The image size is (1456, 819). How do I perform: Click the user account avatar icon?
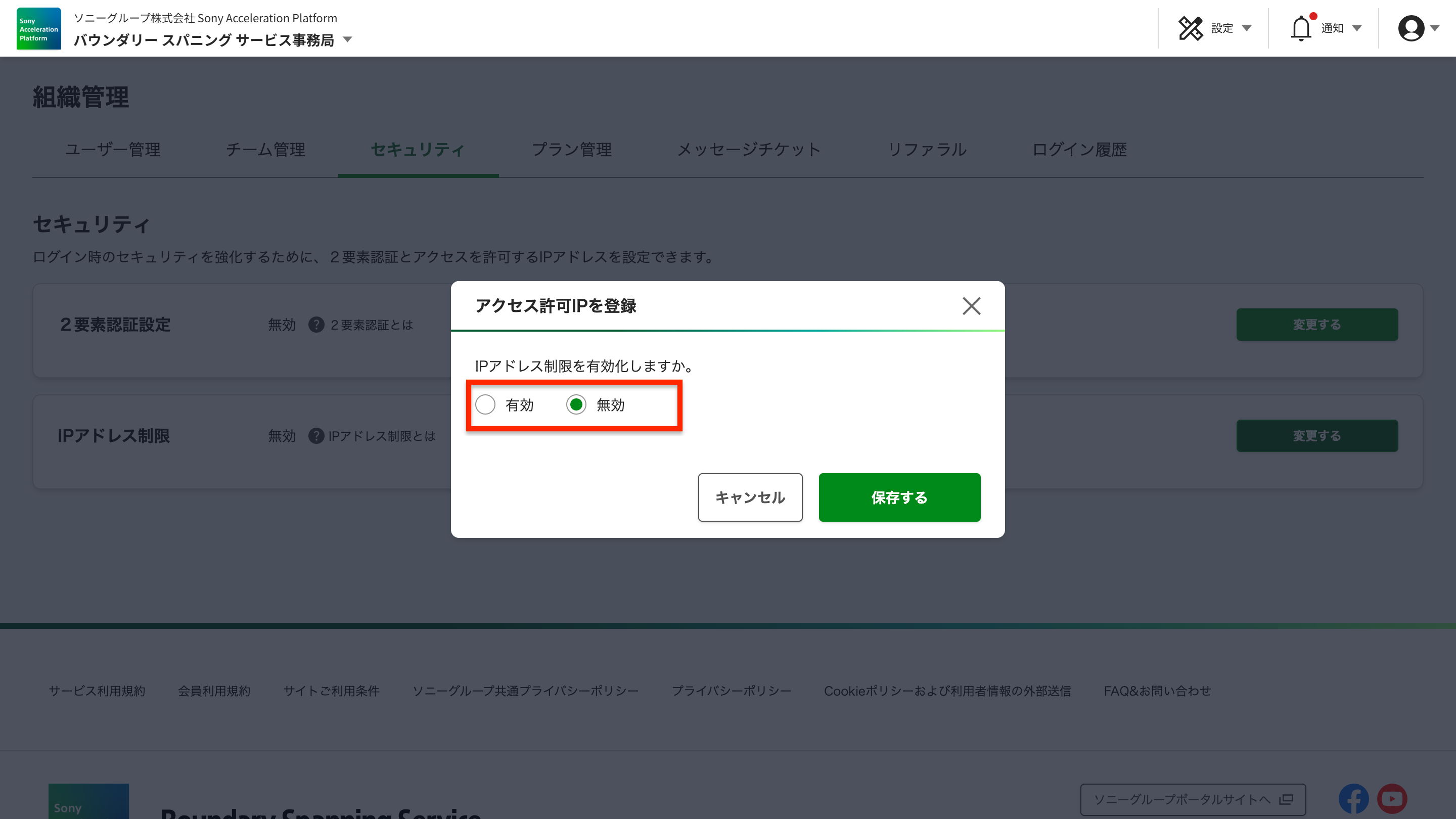(1411, 28)
